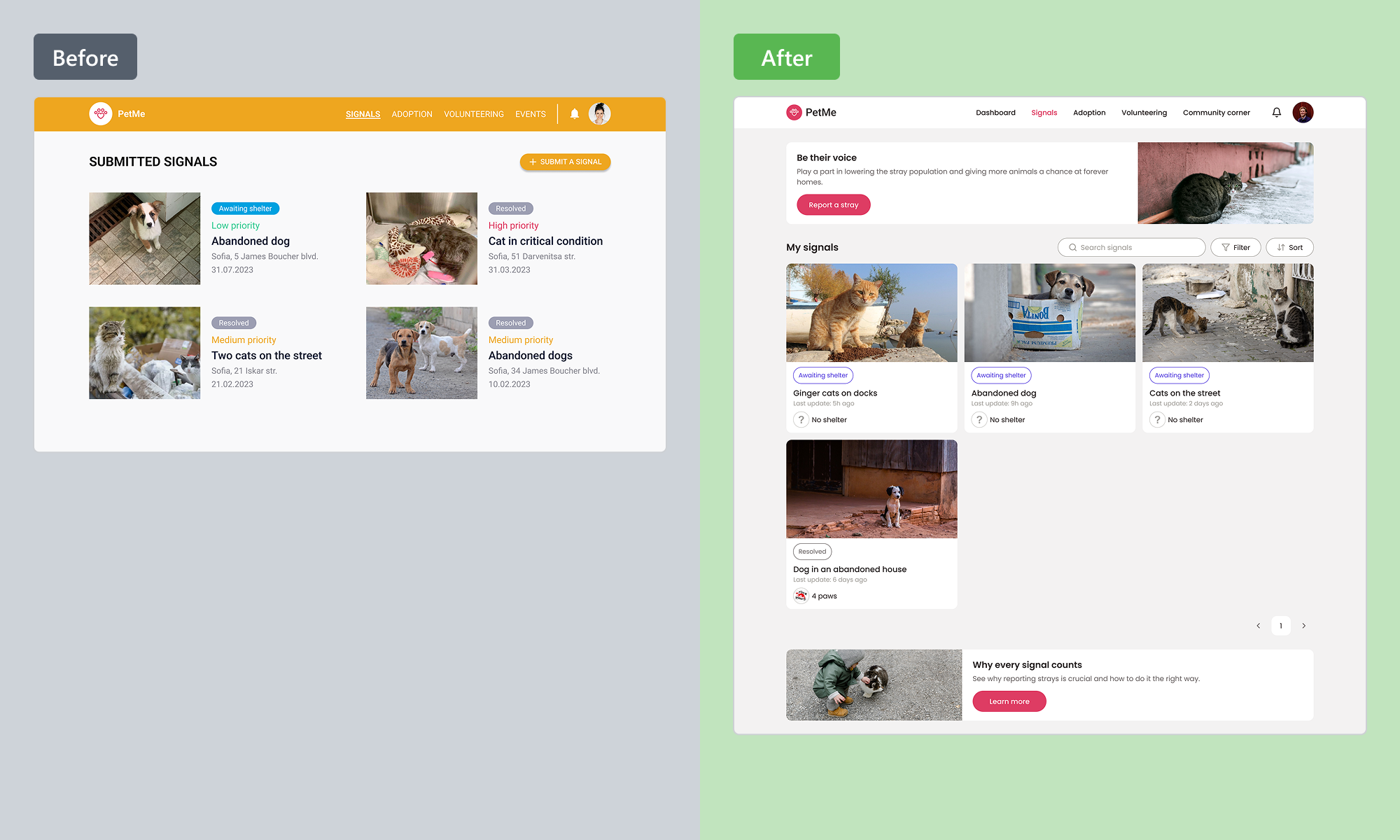Open the Filter options
Viewport: 1400px width, 840px height.
[x=1235, y=247]
